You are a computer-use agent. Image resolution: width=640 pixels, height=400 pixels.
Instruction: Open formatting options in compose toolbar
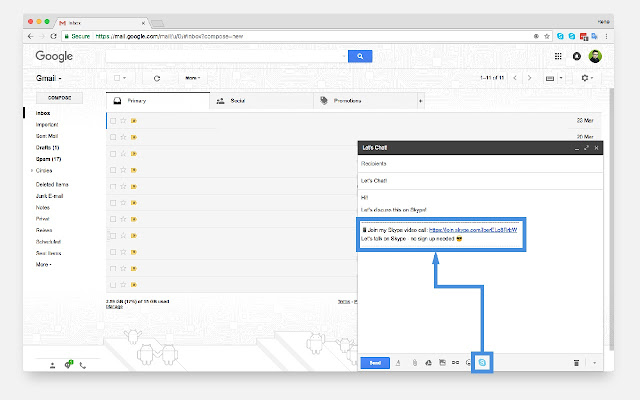pos(398,362)
